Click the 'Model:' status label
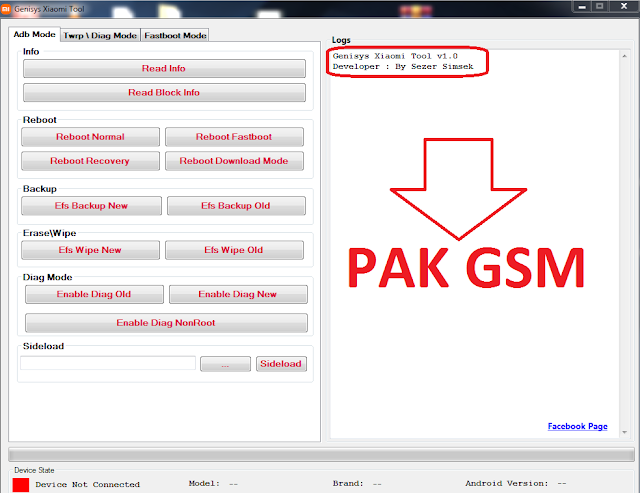This screenshot has width=640, height=493. [204, 484]
